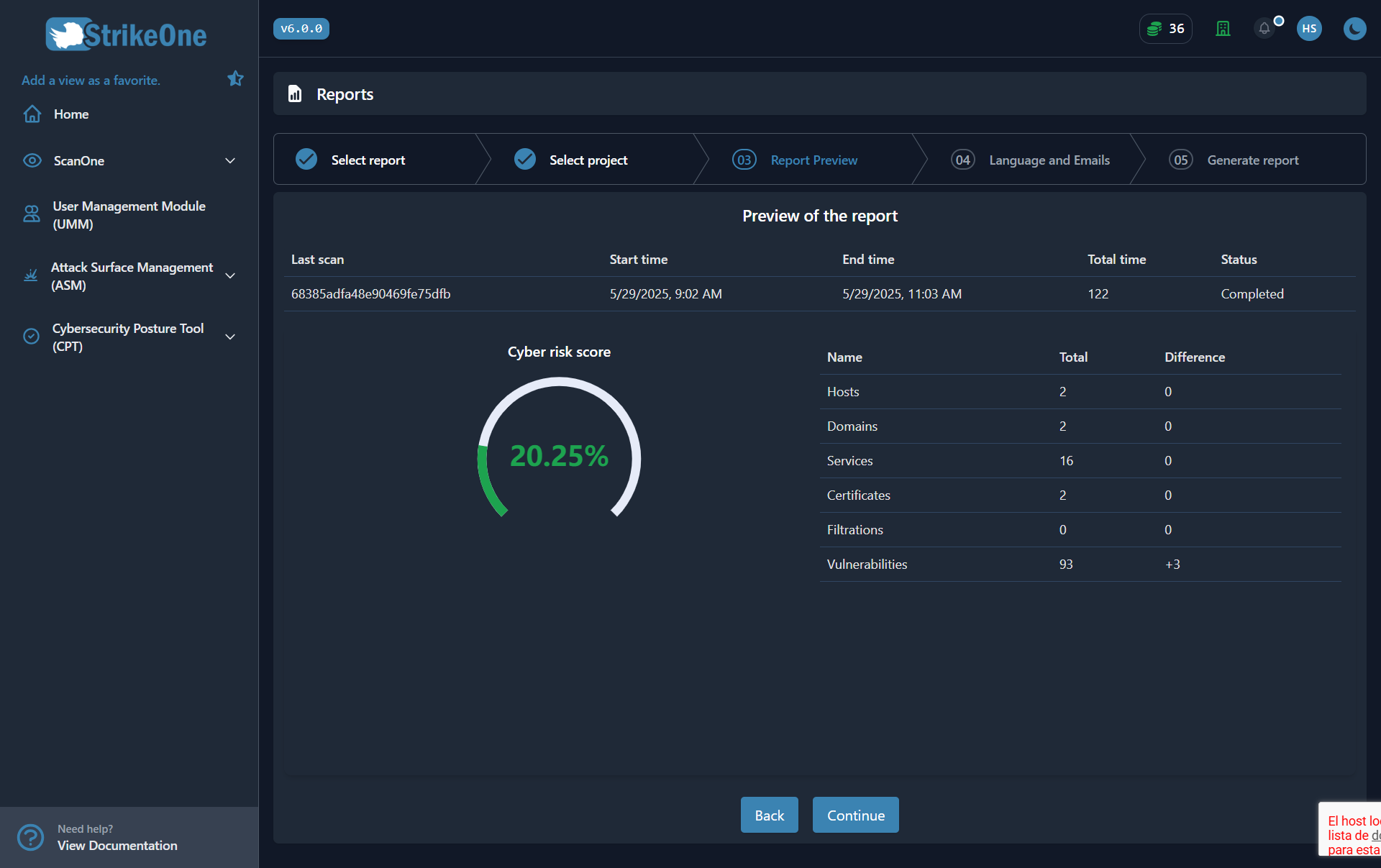Open the help question mark icon
Viewport: 1381px width, 868px height.
coord(30,837)
